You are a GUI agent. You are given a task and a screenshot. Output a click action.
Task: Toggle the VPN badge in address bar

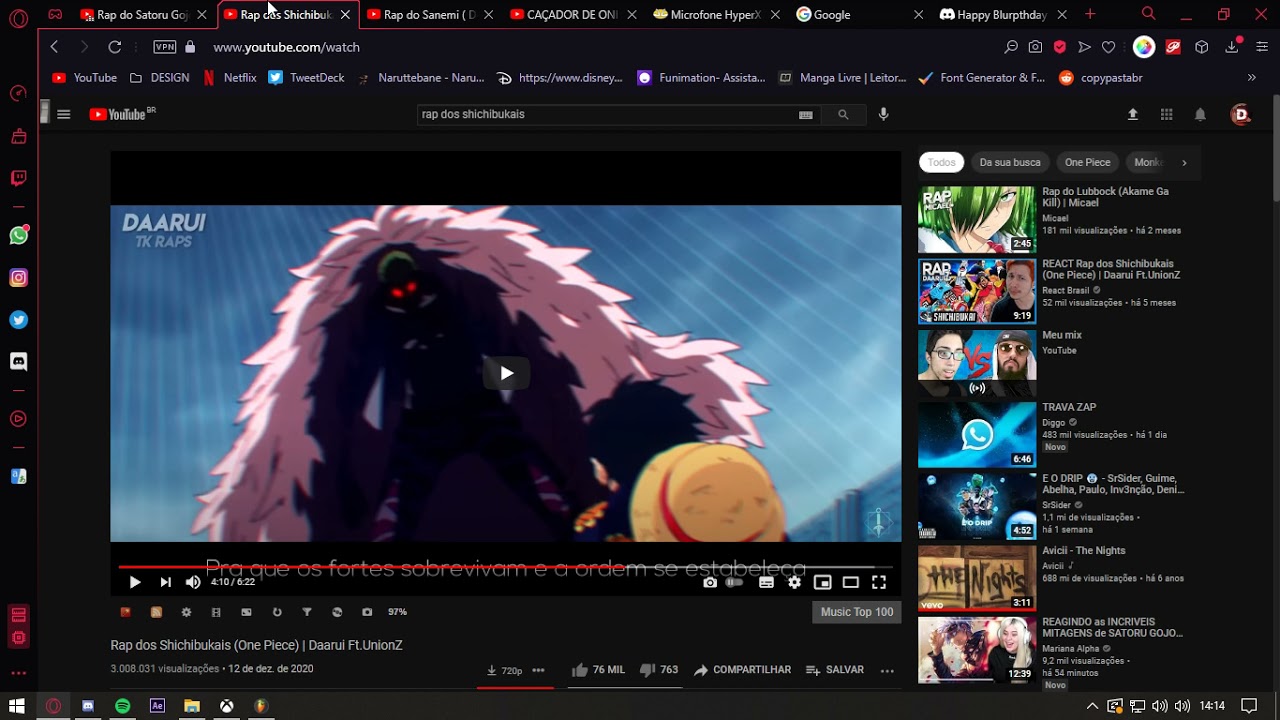[x=165, y=47]
